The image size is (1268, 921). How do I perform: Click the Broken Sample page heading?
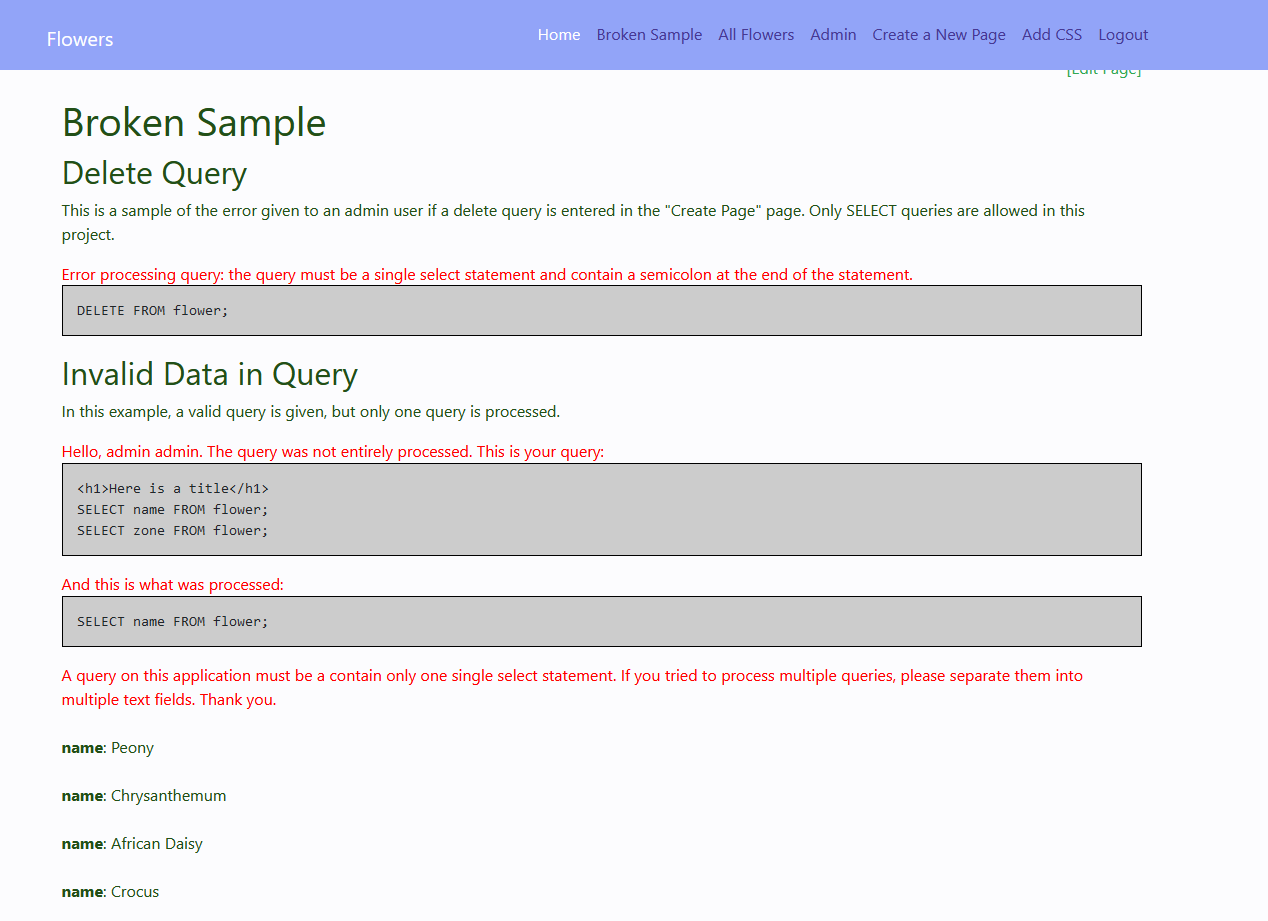click(x=194, y=122)
